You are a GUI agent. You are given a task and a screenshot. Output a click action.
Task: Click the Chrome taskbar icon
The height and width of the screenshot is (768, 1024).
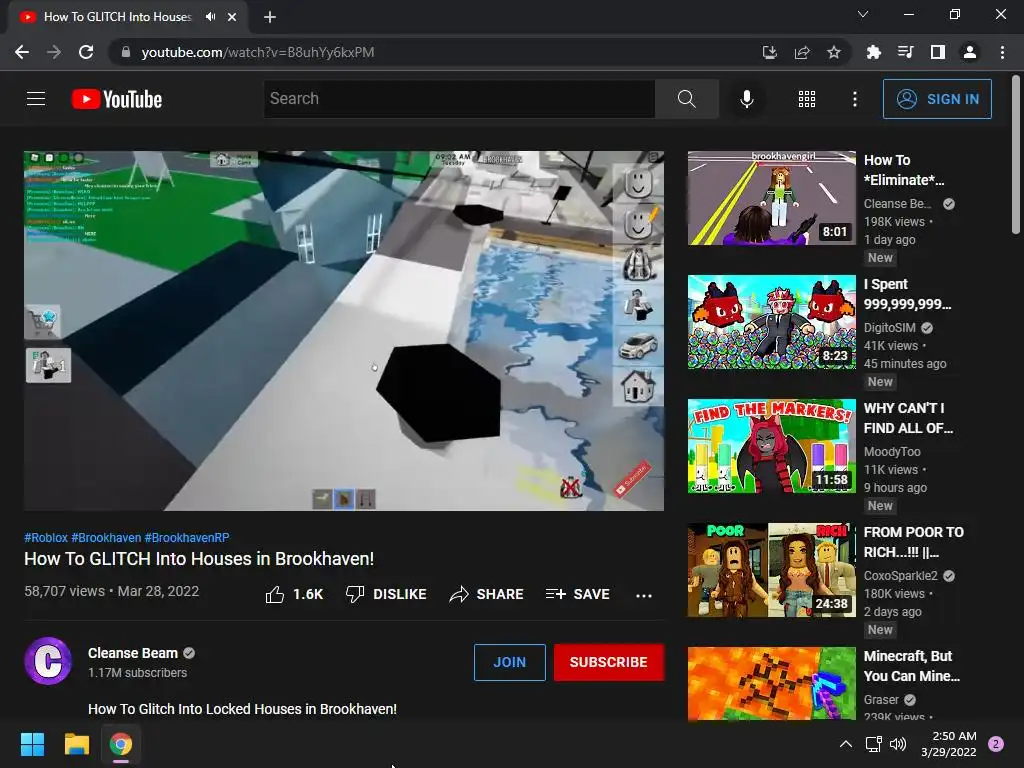pos(121,744)
